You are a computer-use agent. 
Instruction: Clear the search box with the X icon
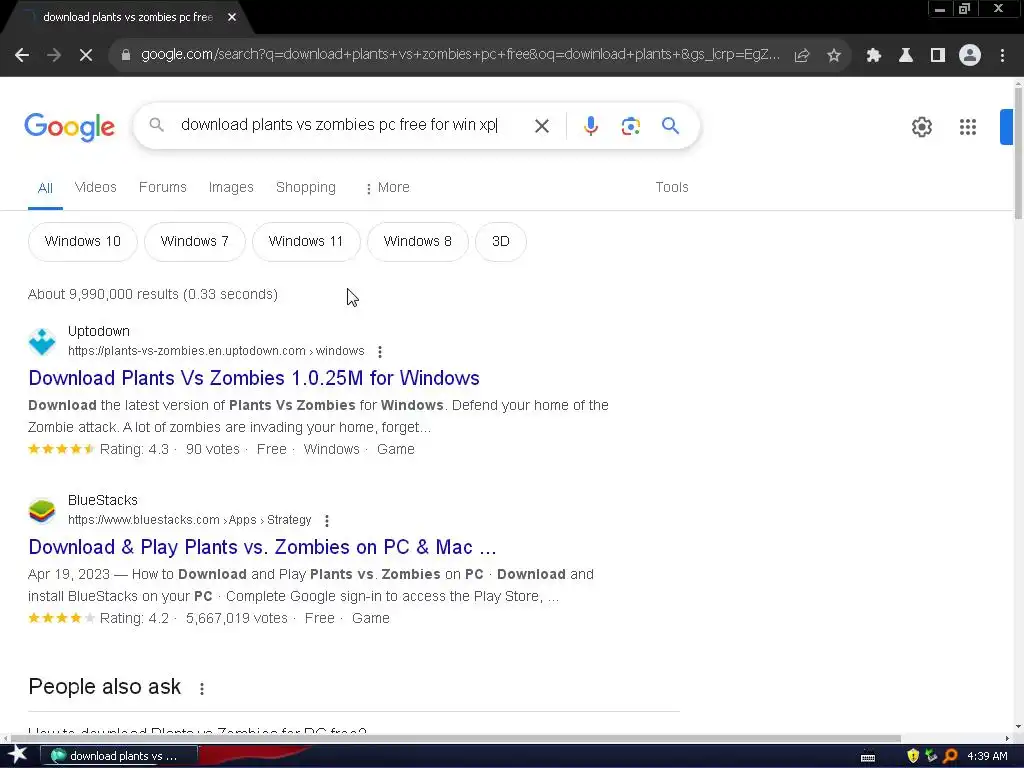pyautogui.click(x=541, y=126)
